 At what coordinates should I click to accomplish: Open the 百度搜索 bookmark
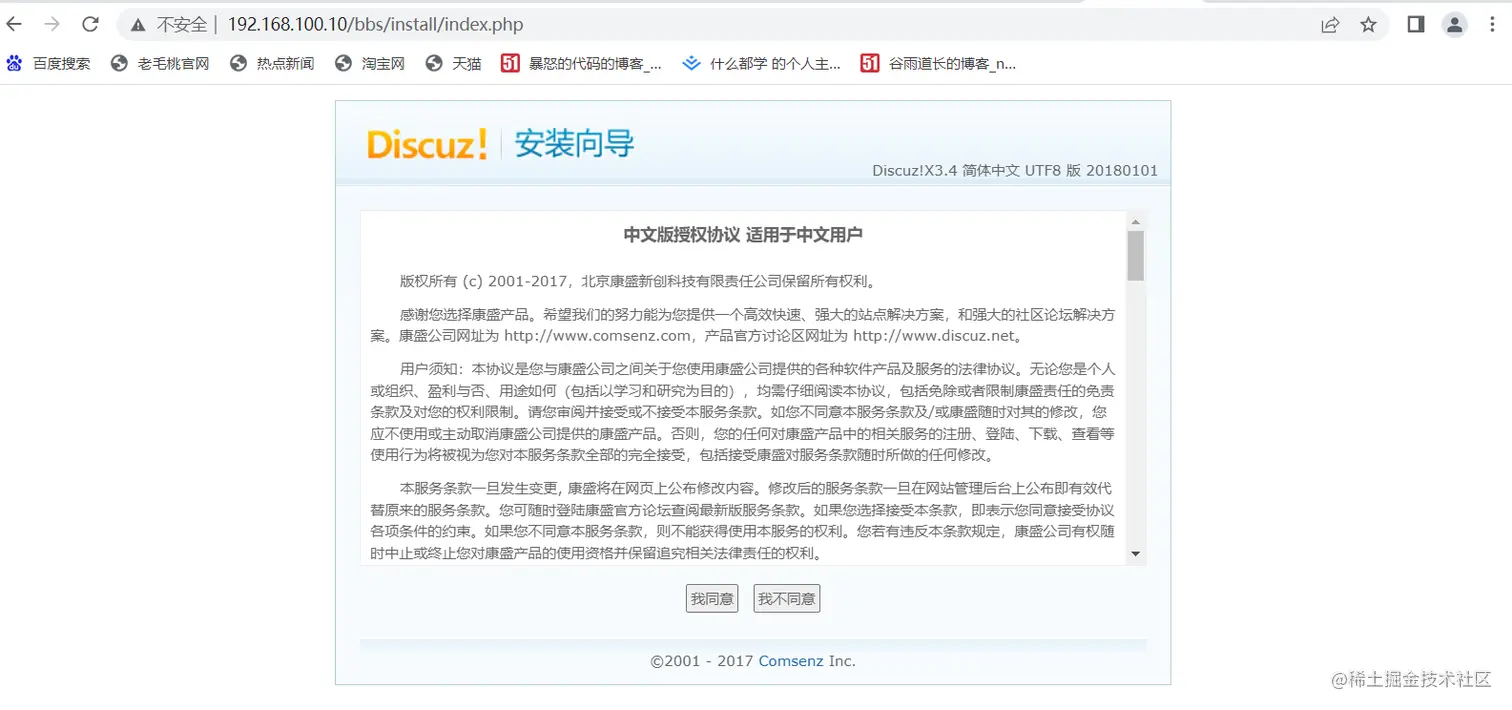[x=48, y=63]
